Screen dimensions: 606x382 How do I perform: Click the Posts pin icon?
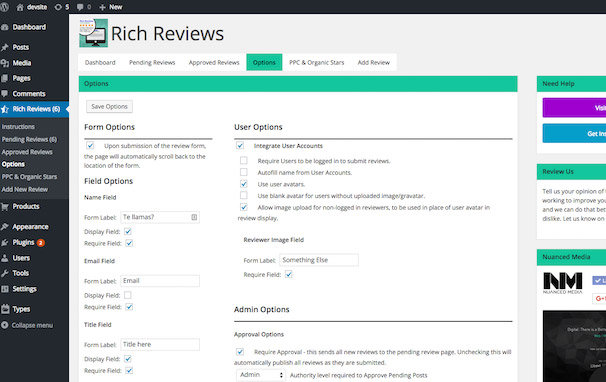(x=5, y=47)
